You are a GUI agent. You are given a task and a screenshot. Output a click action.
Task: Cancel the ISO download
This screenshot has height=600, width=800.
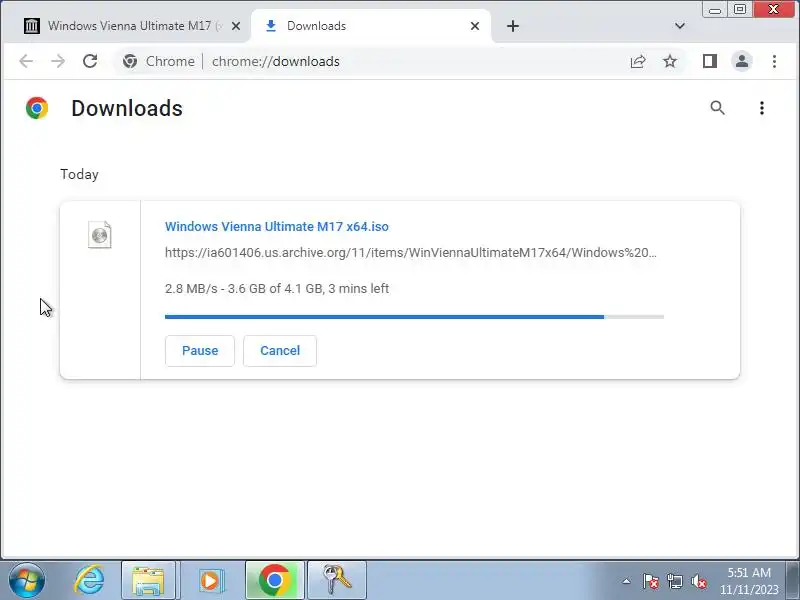pos(280,351)
